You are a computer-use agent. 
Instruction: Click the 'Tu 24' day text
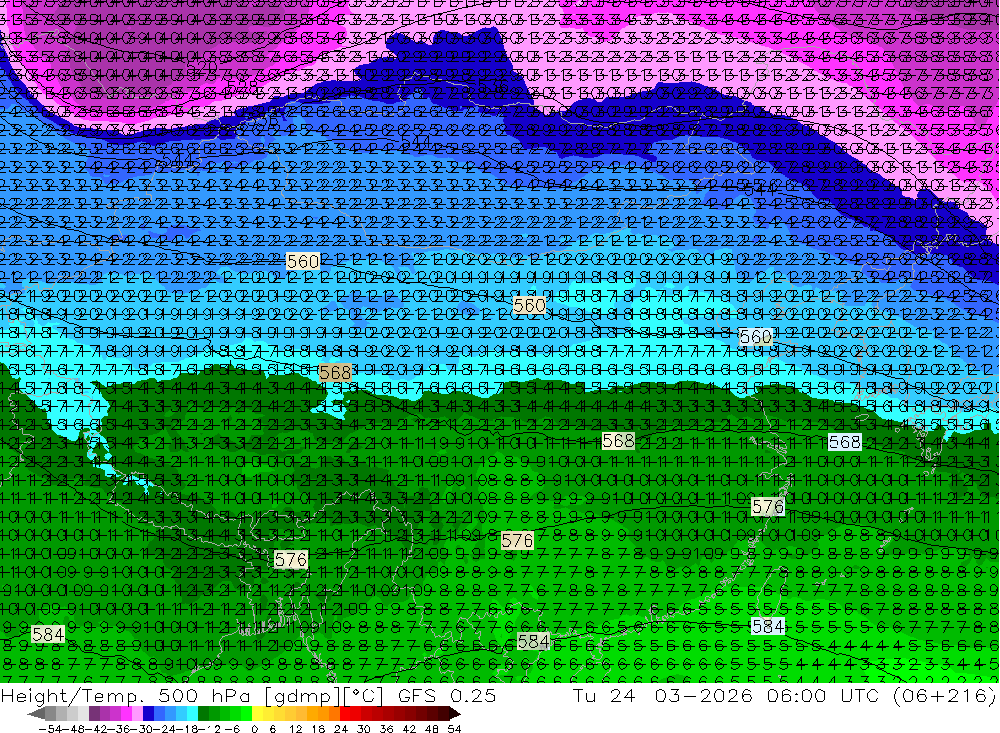pyautogui.click(x=603, y=696)
